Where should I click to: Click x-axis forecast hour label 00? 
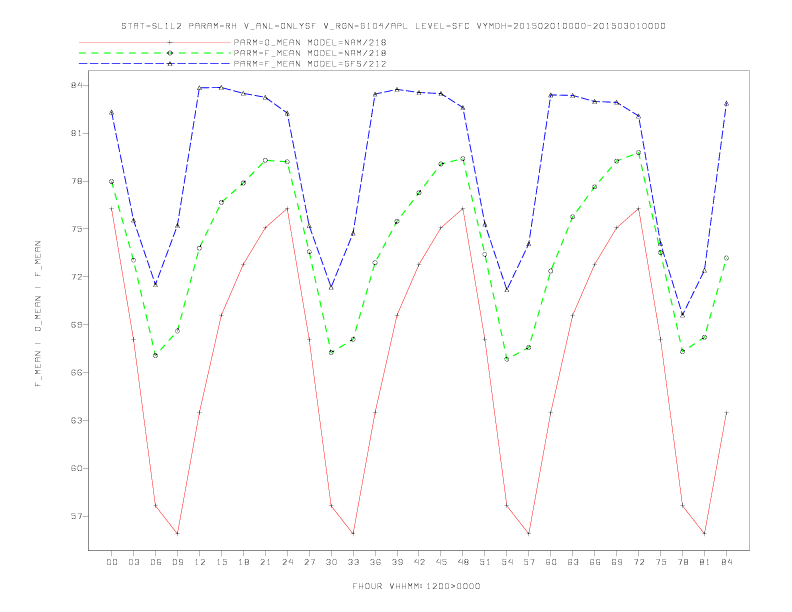tap(112, 562)
